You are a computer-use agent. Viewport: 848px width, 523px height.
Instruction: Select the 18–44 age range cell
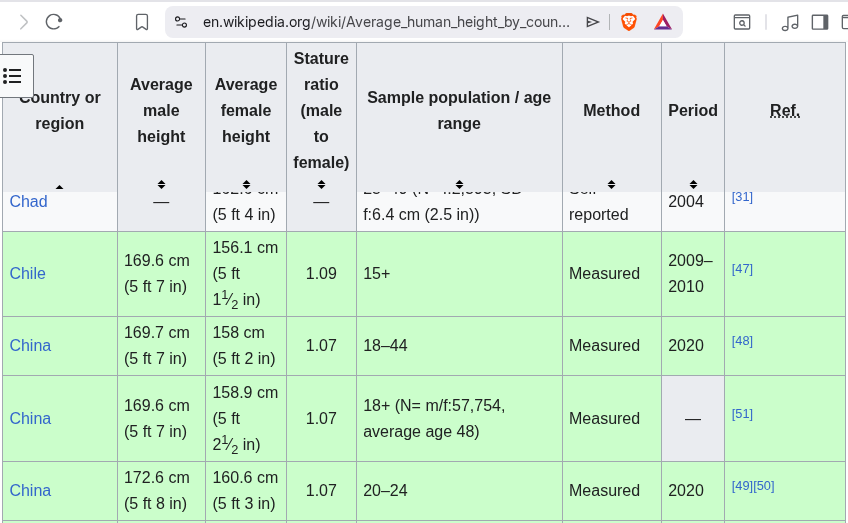pos(459,346)
